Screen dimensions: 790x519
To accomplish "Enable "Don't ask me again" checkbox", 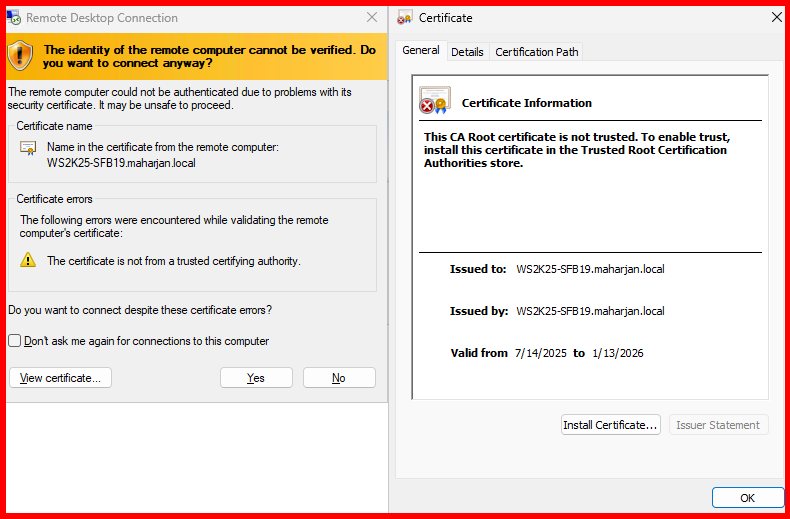I will point(15,341).
